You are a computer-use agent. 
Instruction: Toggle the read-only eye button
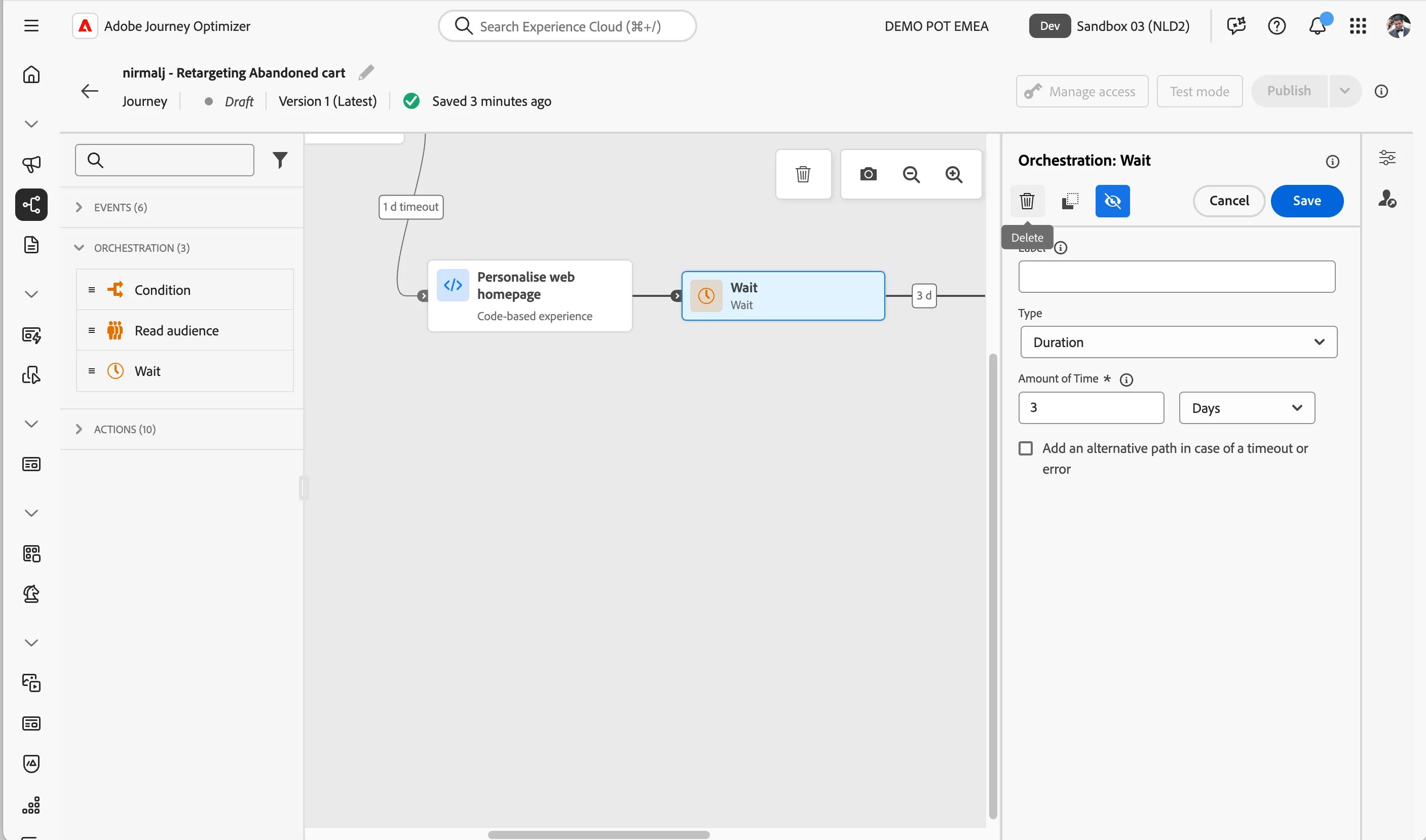coord(1112,201)
